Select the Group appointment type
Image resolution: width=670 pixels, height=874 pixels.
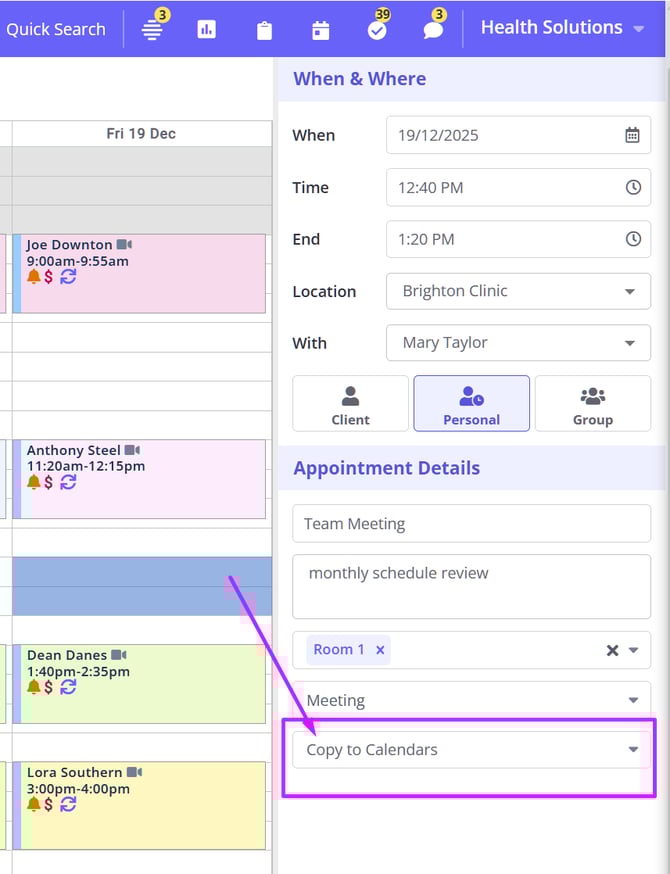point(592,404)
